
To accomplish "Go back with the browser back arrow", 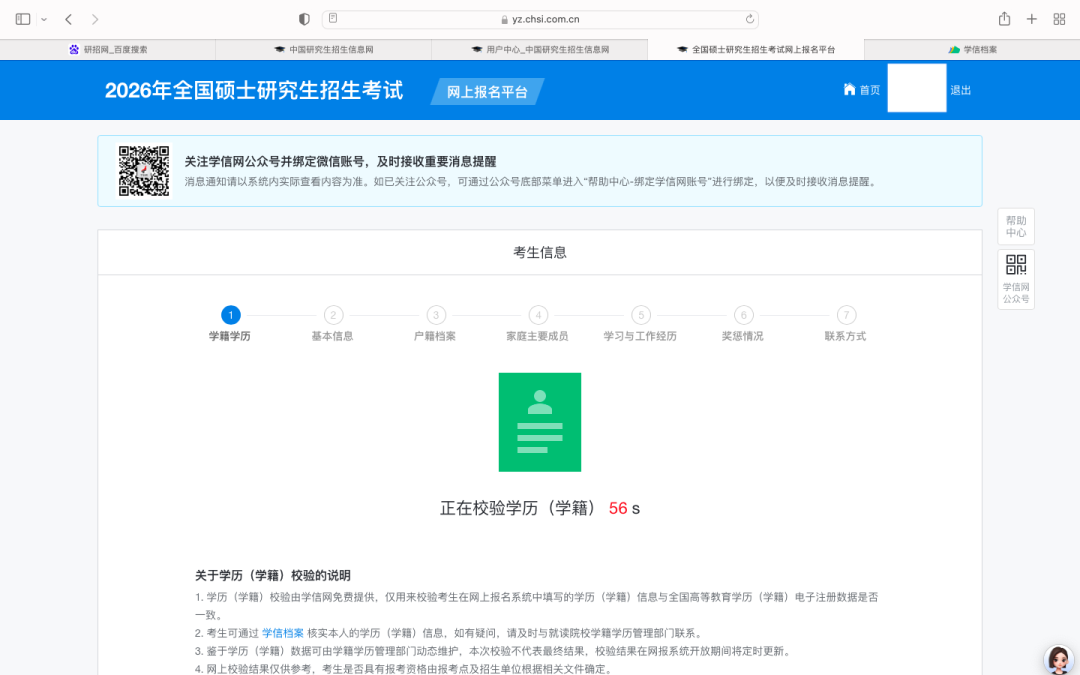I will pyautogui.click(x=68, y=19).
